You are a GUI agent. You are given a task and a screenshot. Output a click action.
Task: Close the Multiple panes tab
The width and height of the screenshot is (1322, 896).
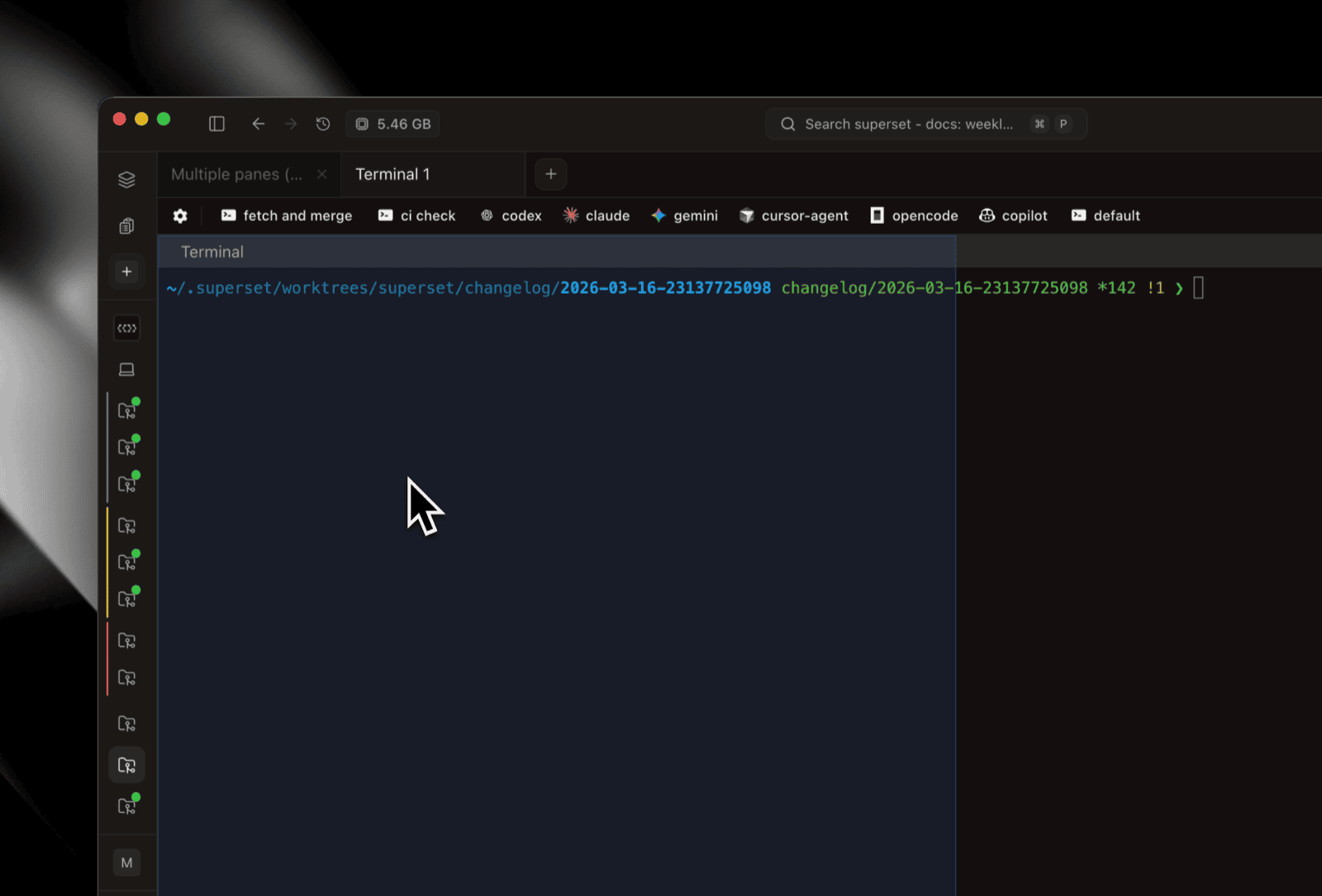pos(322,174)
